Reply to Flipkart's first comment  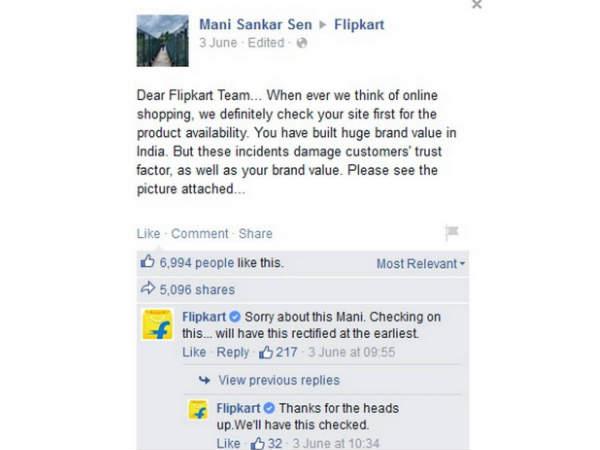tap(233, 353)
